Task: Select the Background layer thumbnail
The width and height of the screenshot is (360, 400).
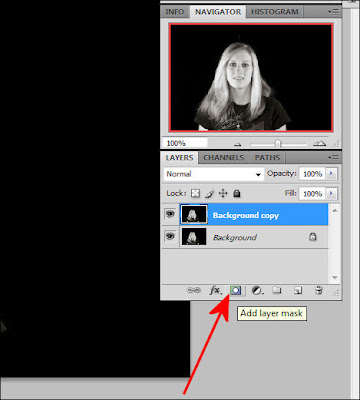Action: click(194, 237)
